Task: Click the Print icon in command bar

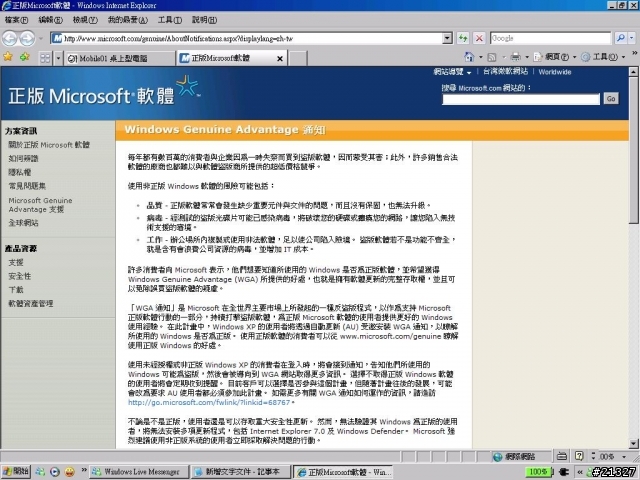Action: [516, 57]
